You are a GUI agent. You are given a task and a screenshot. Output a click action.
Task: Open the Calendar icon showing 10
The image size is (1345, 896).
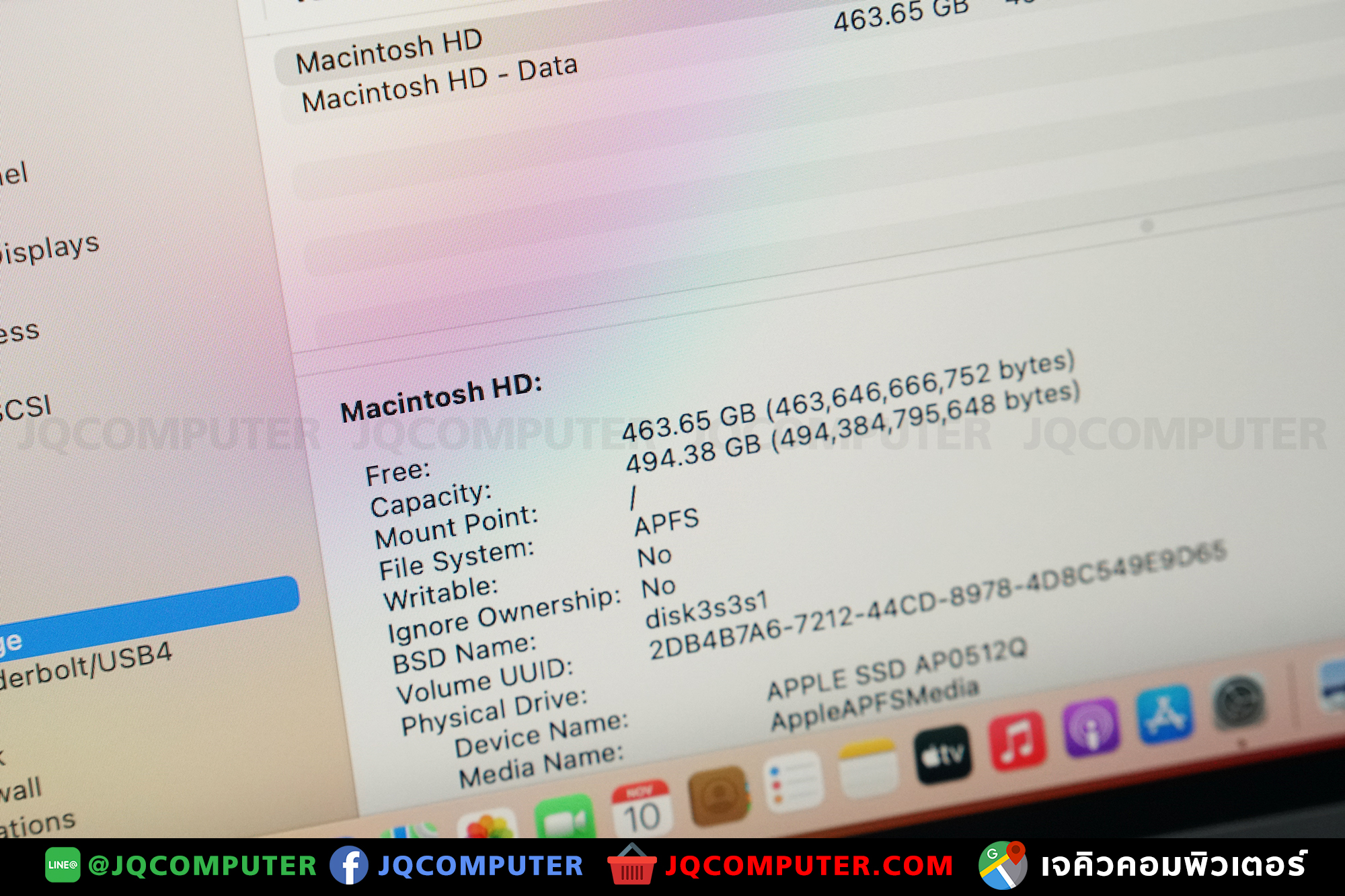click(642, 809)
